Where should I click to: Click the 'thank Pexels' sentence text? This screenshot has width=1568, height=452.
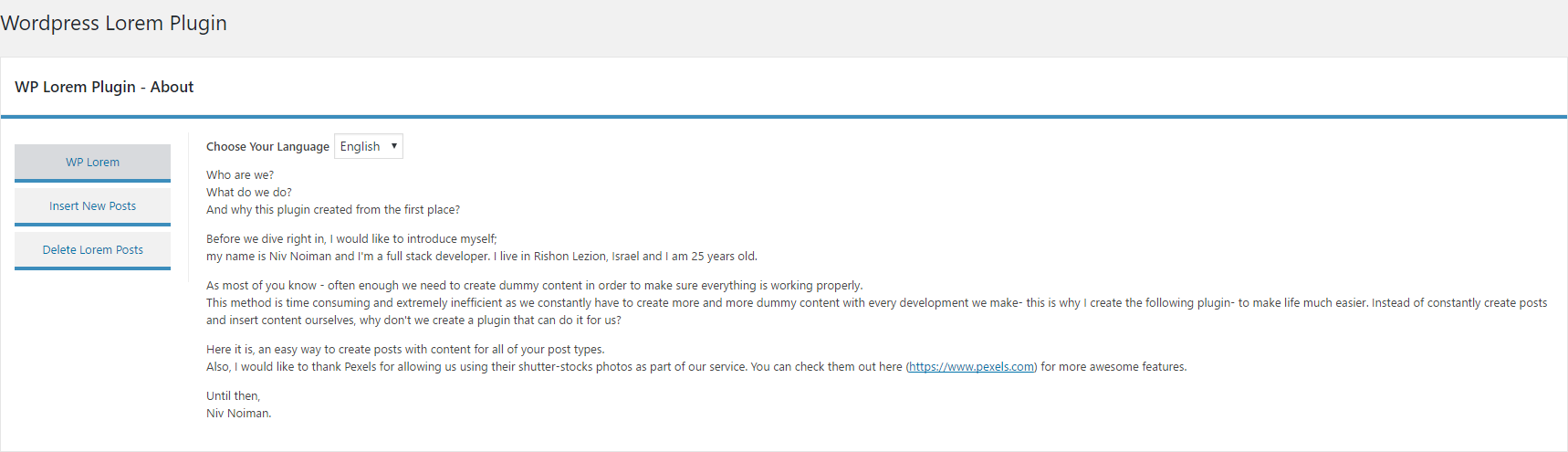click(696, 367)
